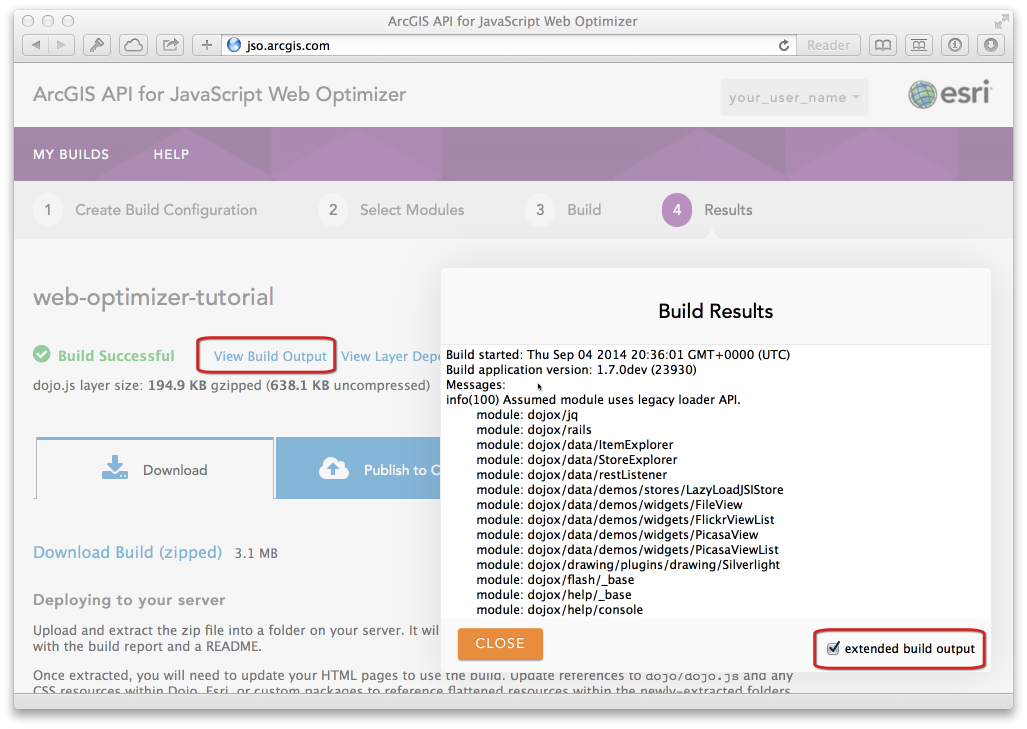Click the iCloud tabs cloud icon
The height and width of the screenshot is (729, 1027).
pyautogui.click(x=133, y=45)
